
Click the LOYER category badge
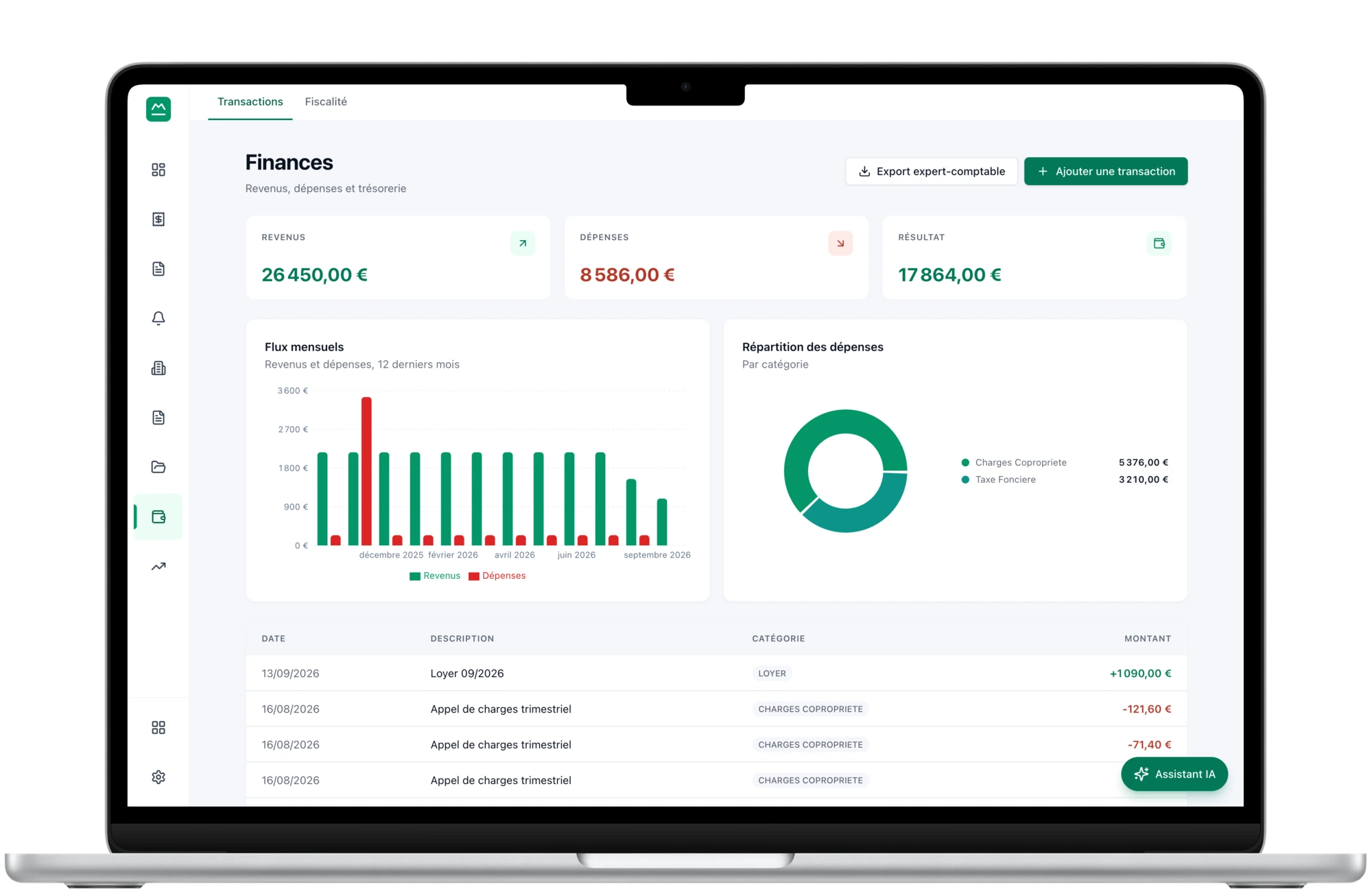(772, 674)
